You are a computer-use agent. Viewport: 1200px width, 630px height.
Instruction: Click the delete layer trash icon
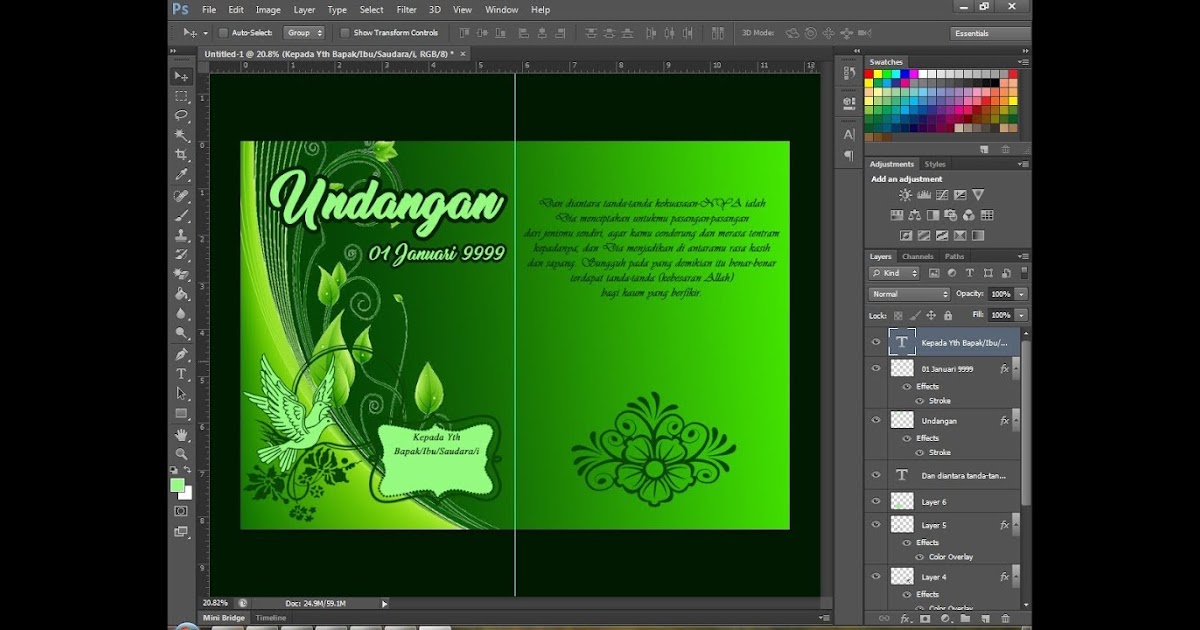1006,619
